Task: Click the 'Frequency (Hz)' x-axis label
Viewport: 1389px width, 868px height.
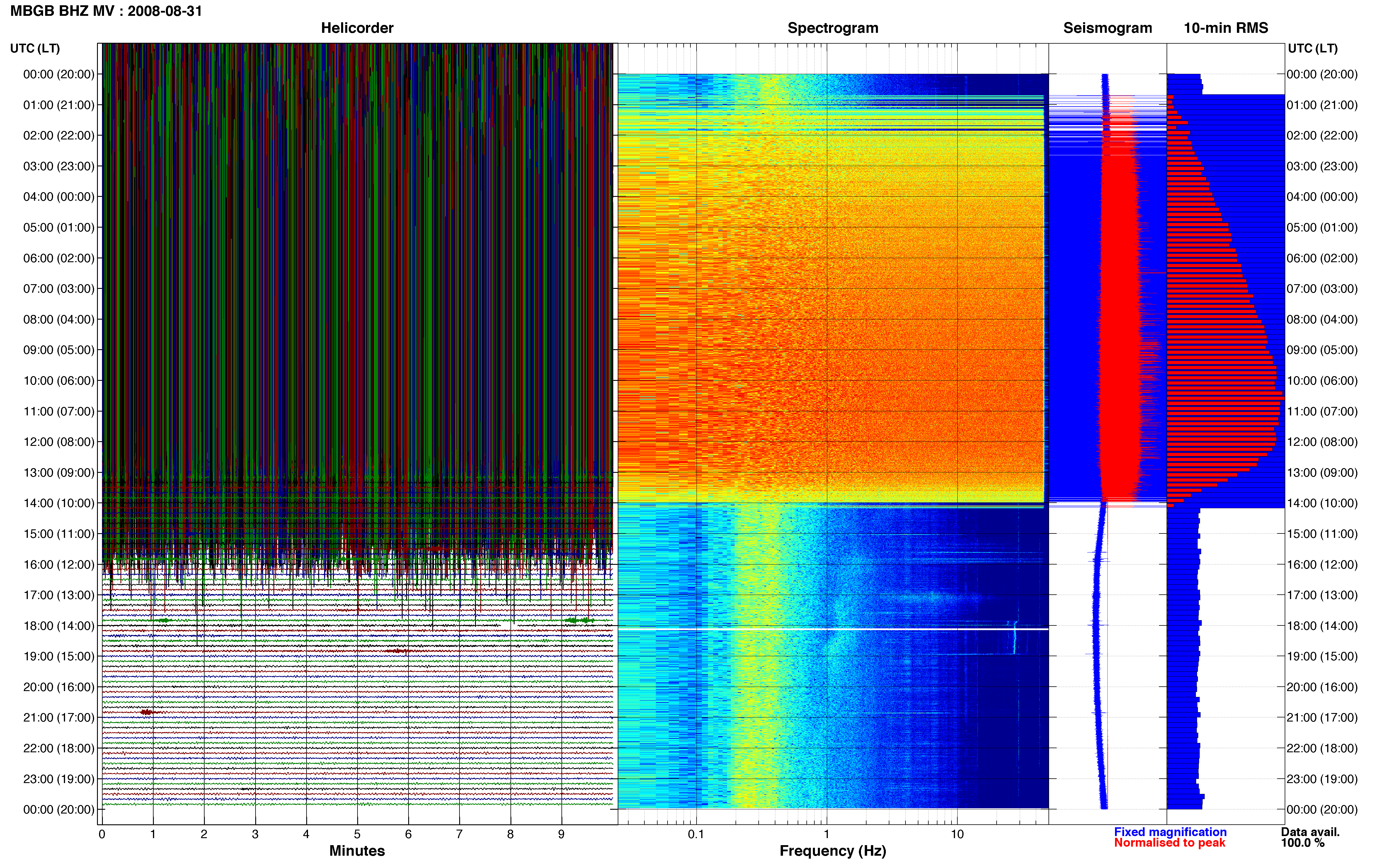Action: pyautogui.click(x=833, y=851)
